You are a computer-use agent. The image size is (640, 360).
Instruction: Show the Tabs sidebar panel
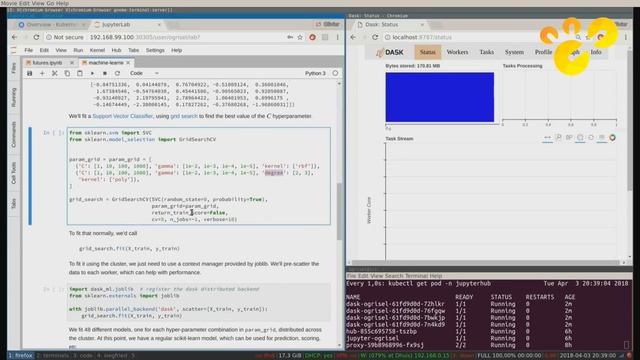click(x=13, y=203)
